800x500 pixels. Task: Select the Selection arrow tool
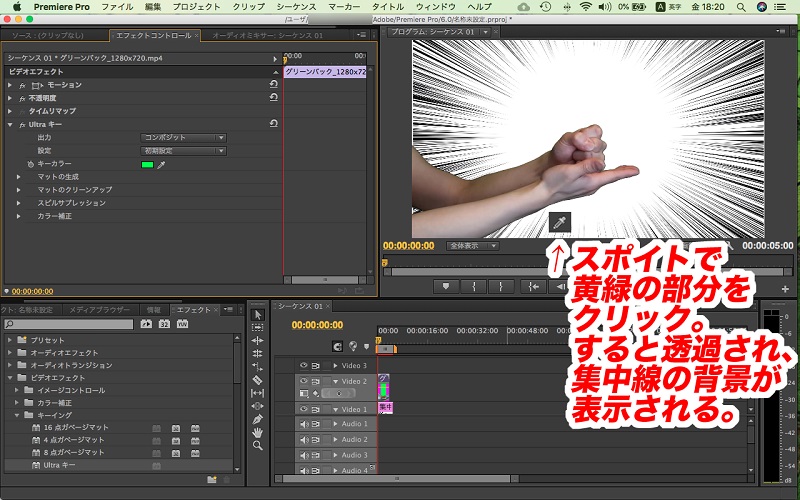(258, 315)
